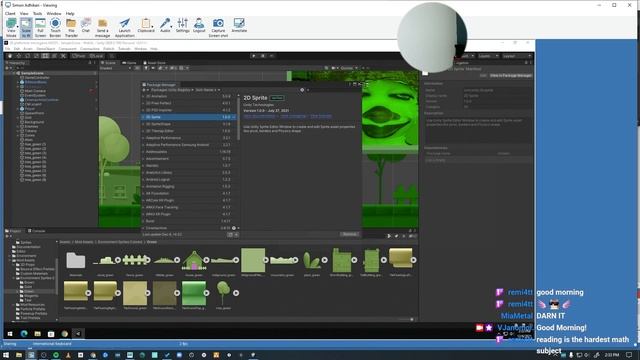Click Remove button in Package Manager
This screenshot has height=360, width=640.
(349, 234)
